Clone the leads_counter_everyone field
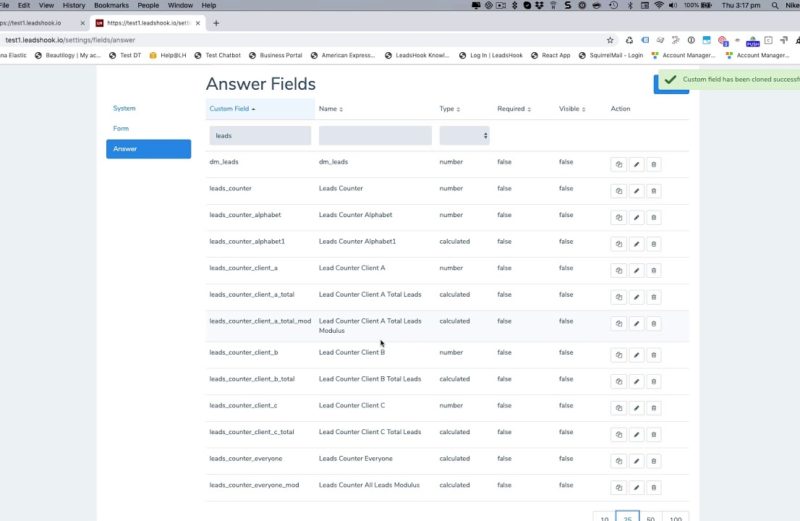The image size is (800, 521). 618,461
